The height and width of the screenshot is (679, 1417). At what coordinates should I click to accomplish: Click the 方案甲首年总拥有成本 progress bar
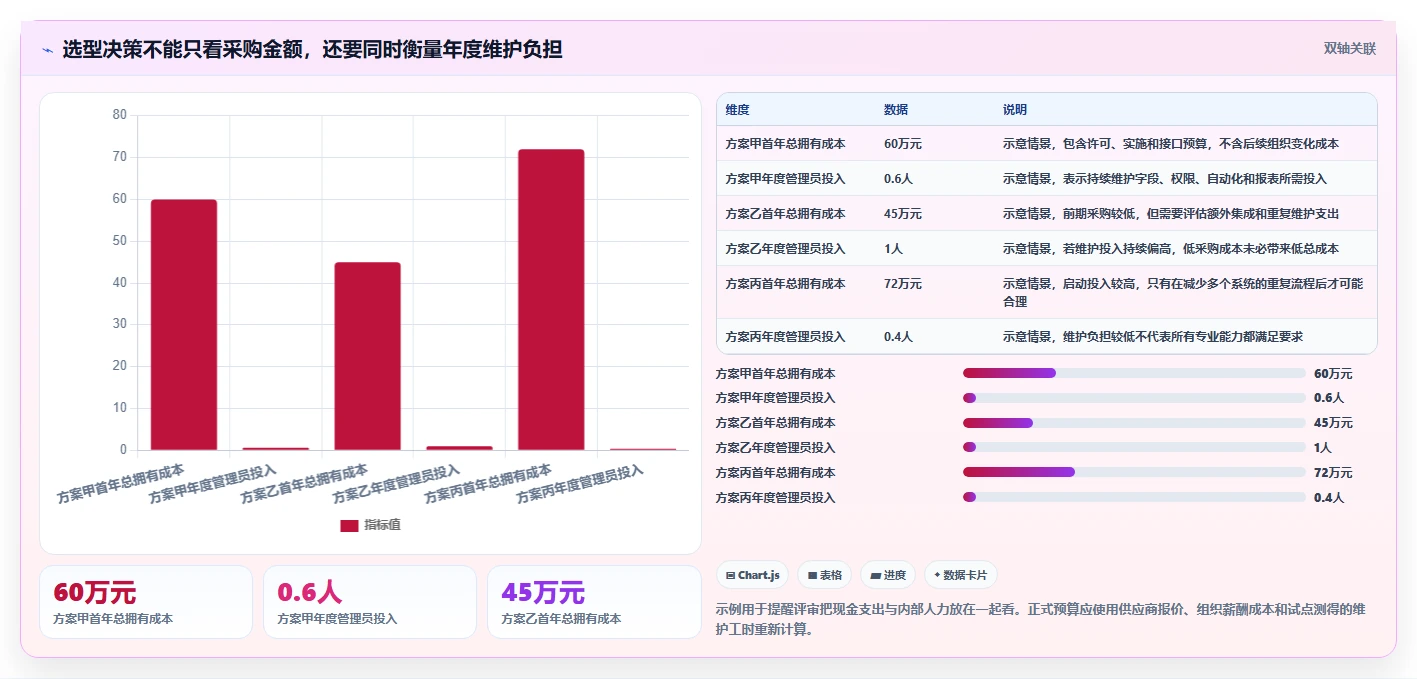[x=1134, y=373]
